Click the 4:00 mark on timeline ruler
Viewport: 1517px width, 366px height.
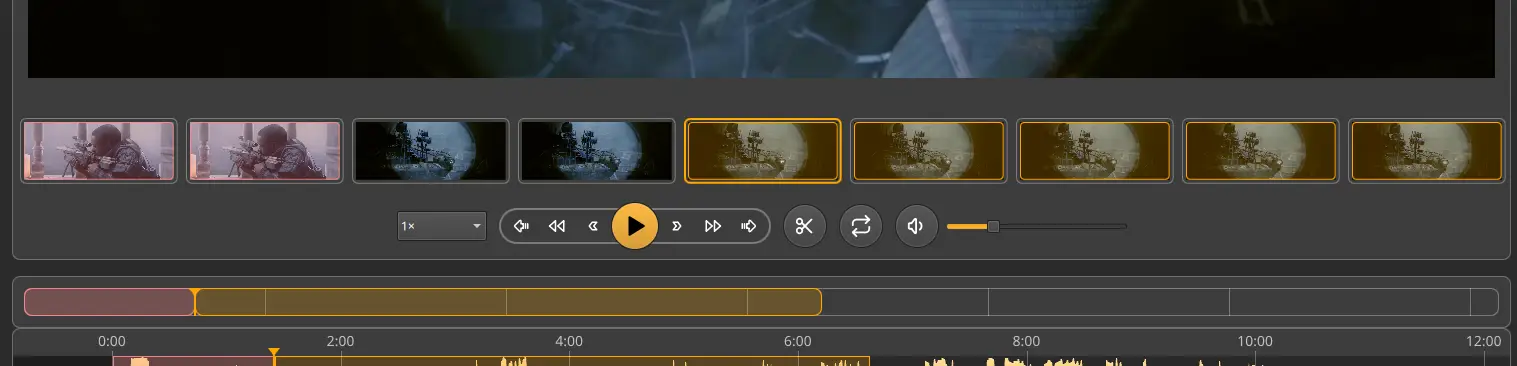tap(569, 341)
